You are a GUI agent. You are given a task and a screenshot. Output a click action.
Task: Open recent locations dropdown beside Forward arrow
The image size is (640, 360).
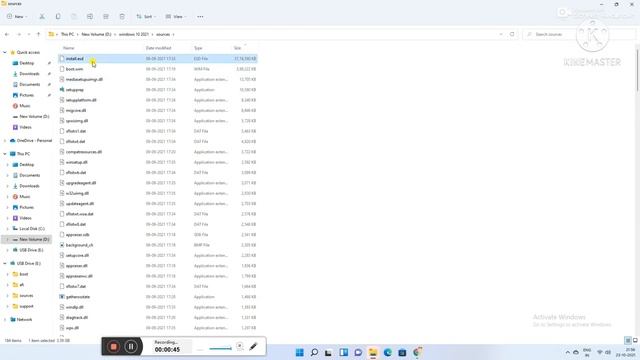(x=29, y=34)
